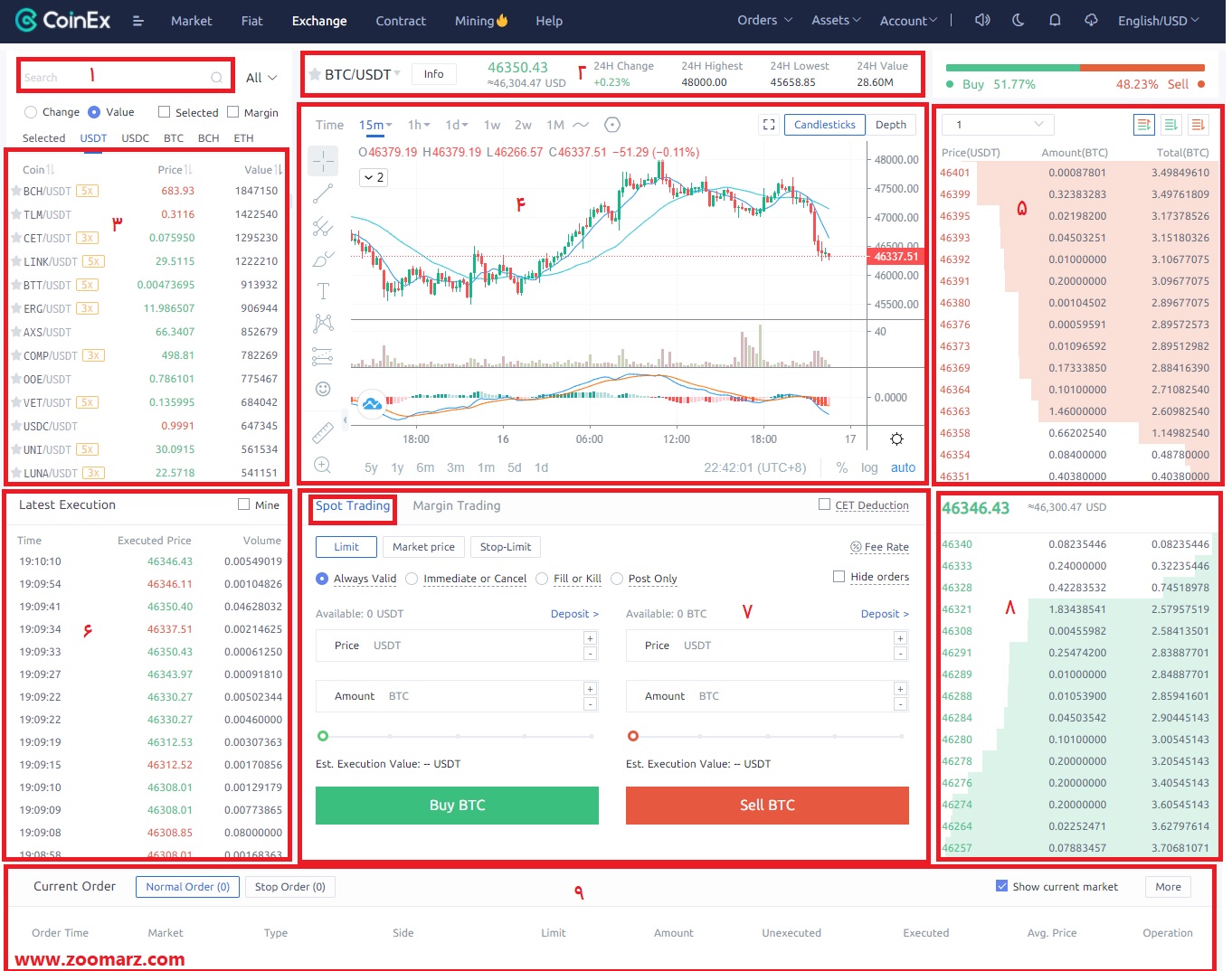Switch chart to Depth view
1232x971 pixels.
(x=891, y=125)
